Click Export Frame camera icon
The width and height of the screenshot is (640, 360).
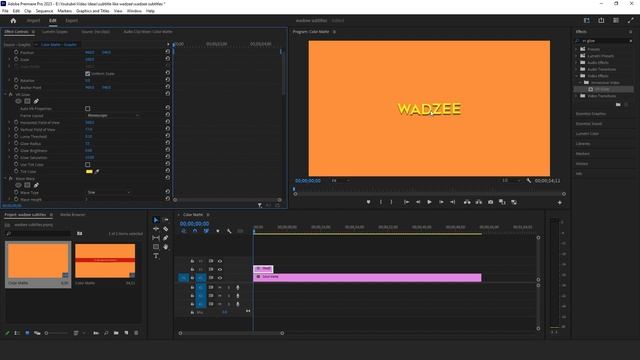pyautogui.click(x=491, y=202)
